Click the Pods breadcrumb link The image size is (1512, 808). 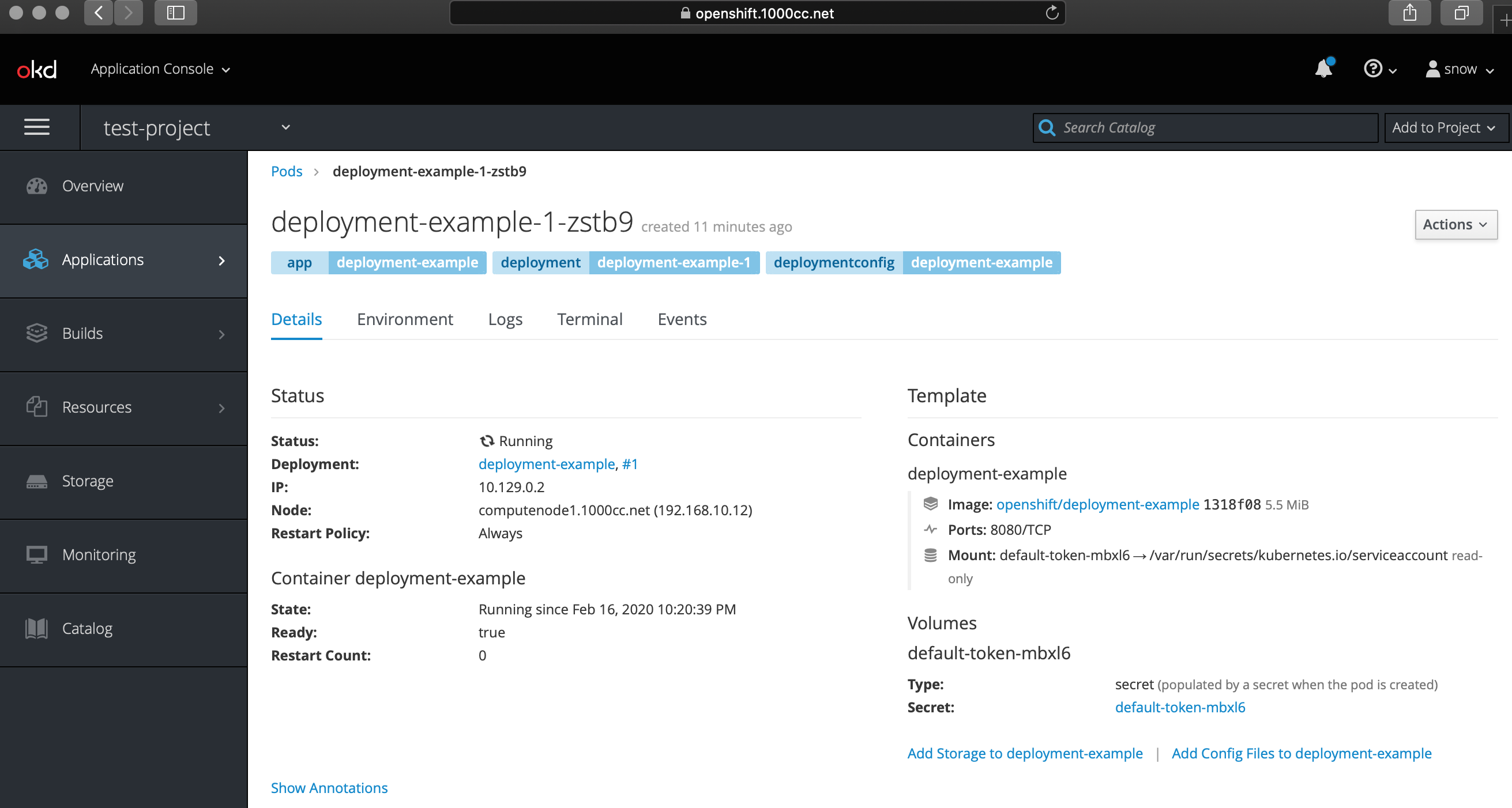(x=287, y=171)
